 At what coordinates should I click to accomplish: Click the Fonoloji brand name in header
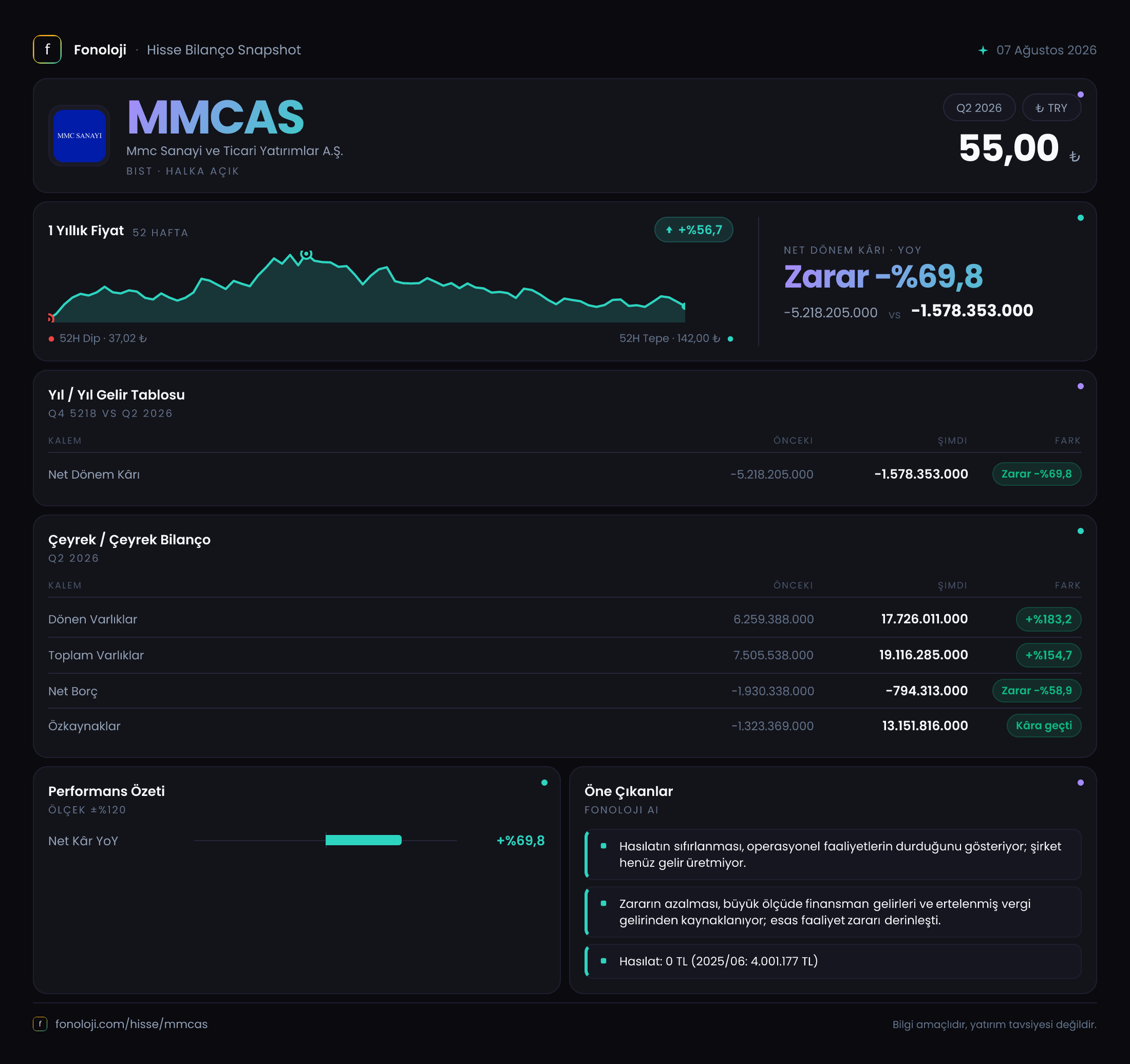100,50
